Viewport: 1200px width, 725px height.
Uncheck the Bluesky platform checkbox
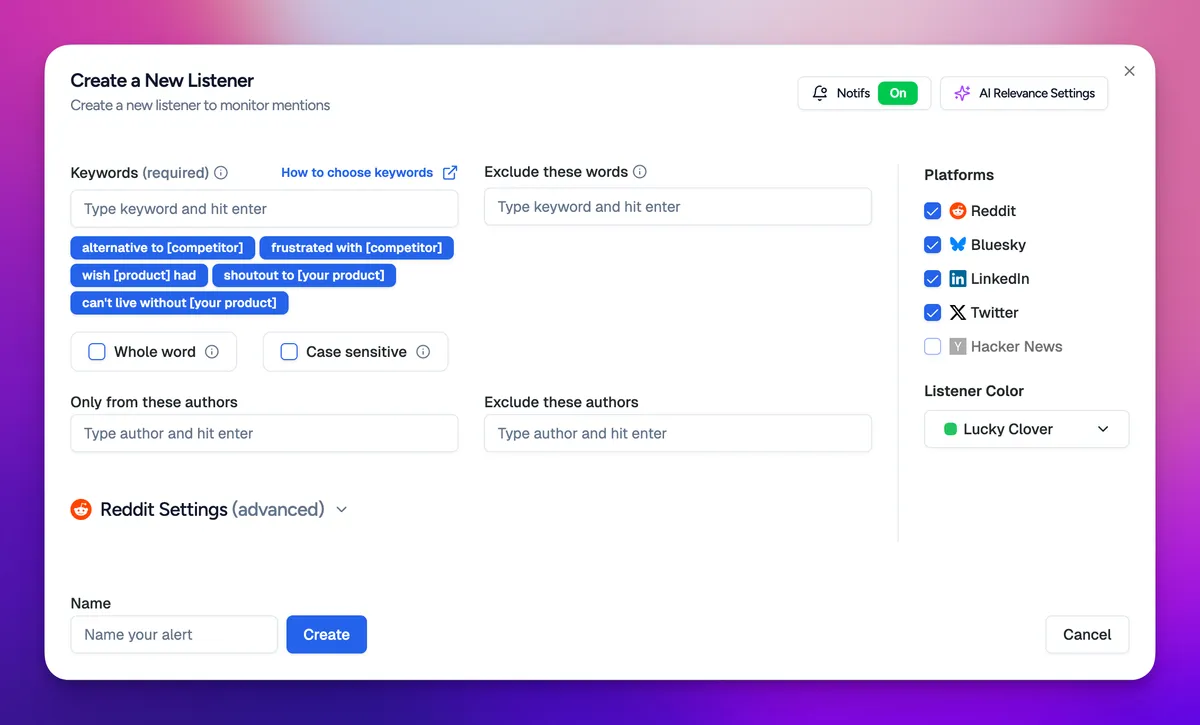933,245
